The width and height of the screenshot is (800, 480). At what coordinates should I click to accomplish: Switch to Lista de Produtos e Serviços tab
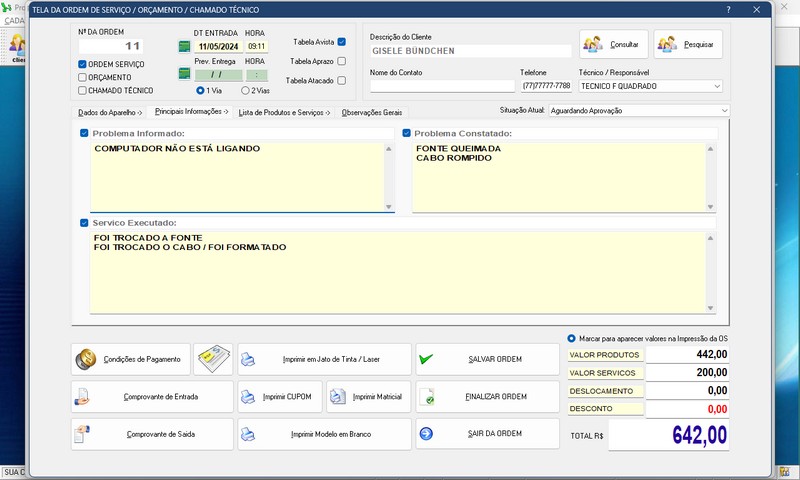[284, 113]
